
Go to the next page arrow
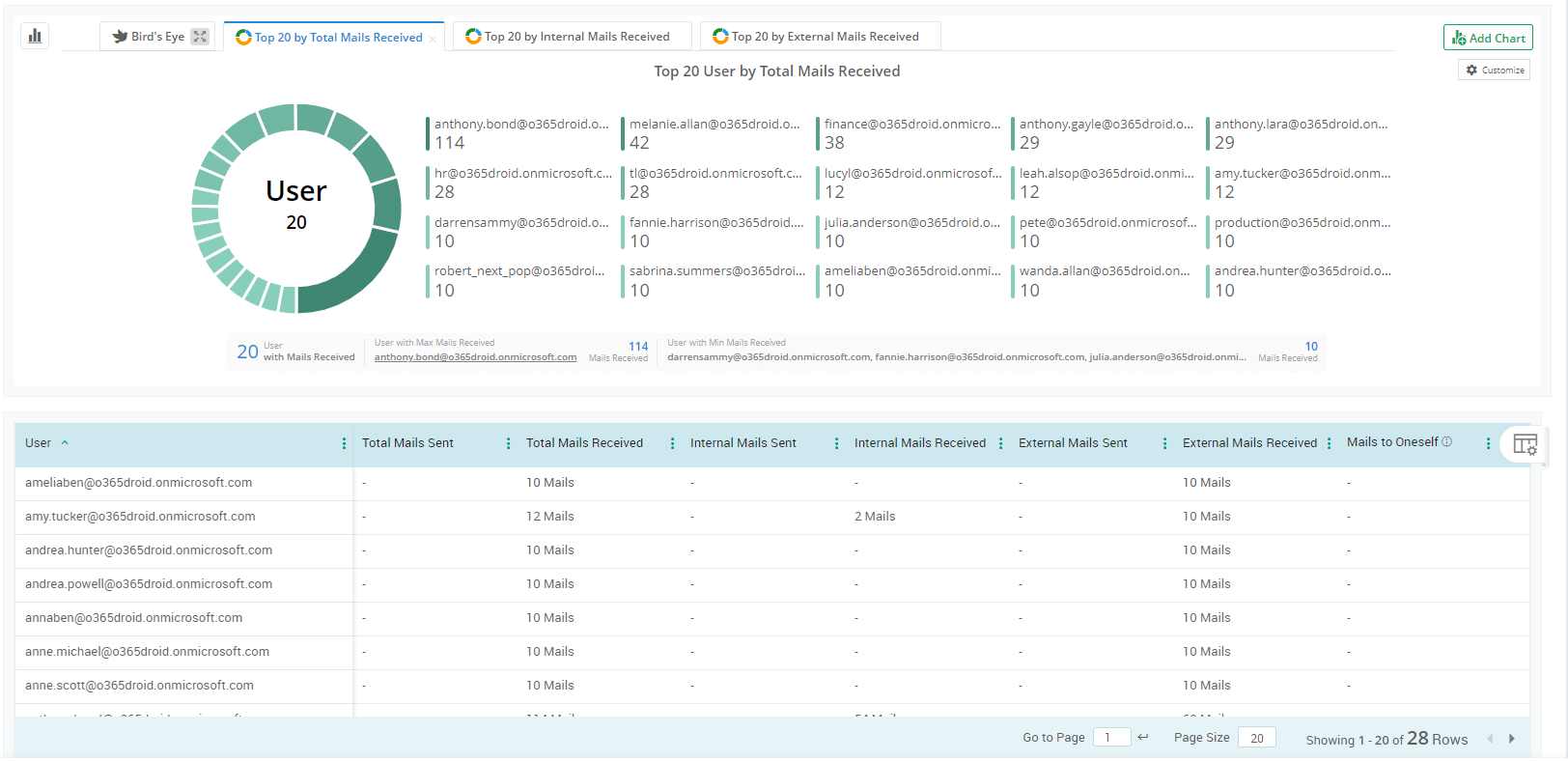(x=1512, y=739)
